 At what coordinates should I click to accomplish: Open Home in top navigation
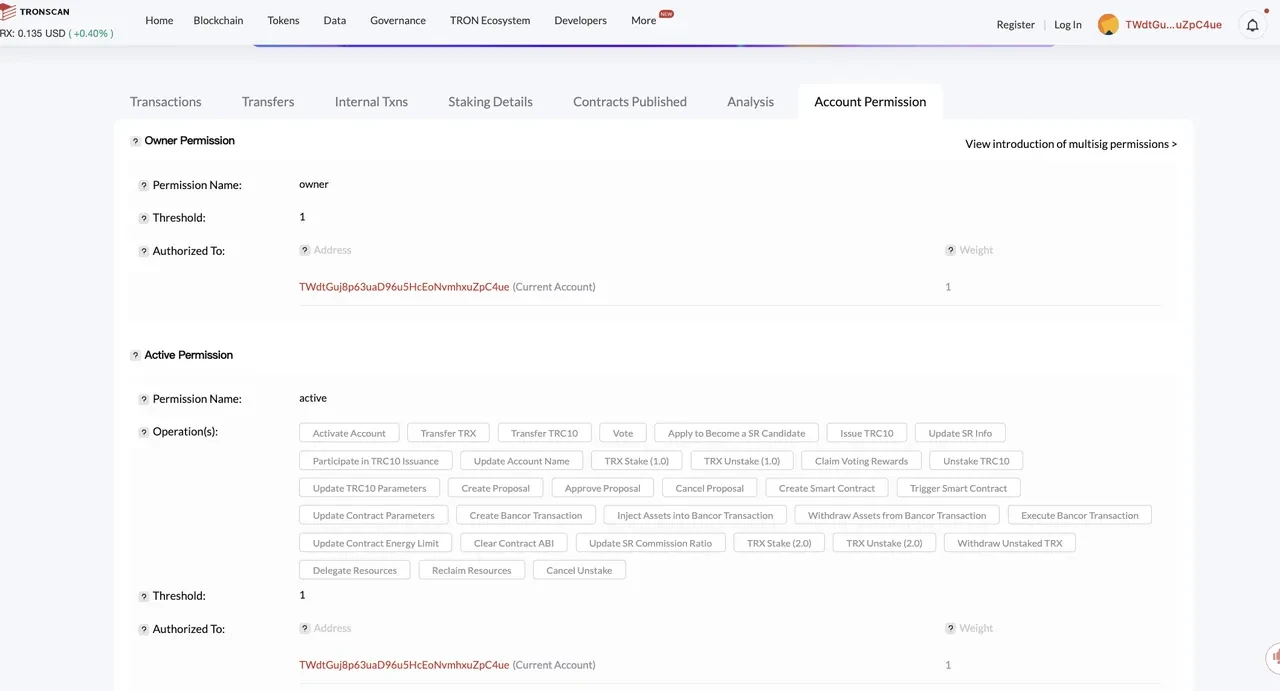click(159, 20)
